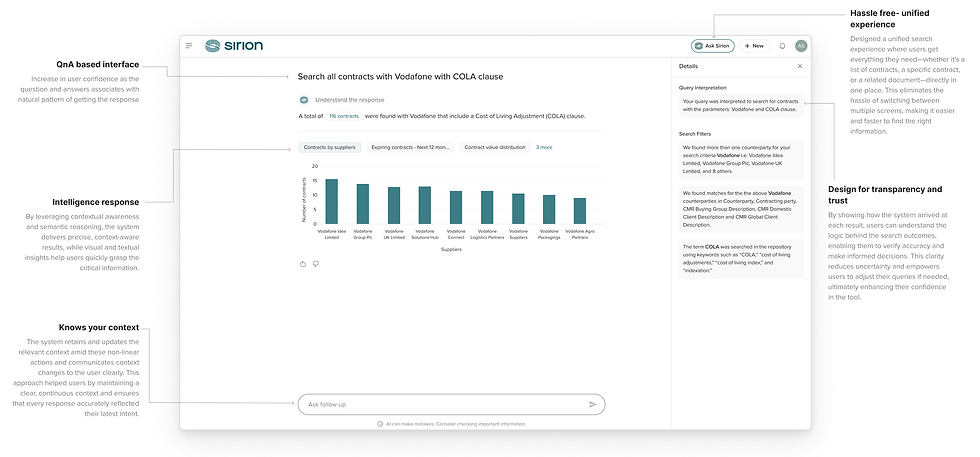Show 3 more chart options
Screen dimensions: 980x457
tap(544, 148)
